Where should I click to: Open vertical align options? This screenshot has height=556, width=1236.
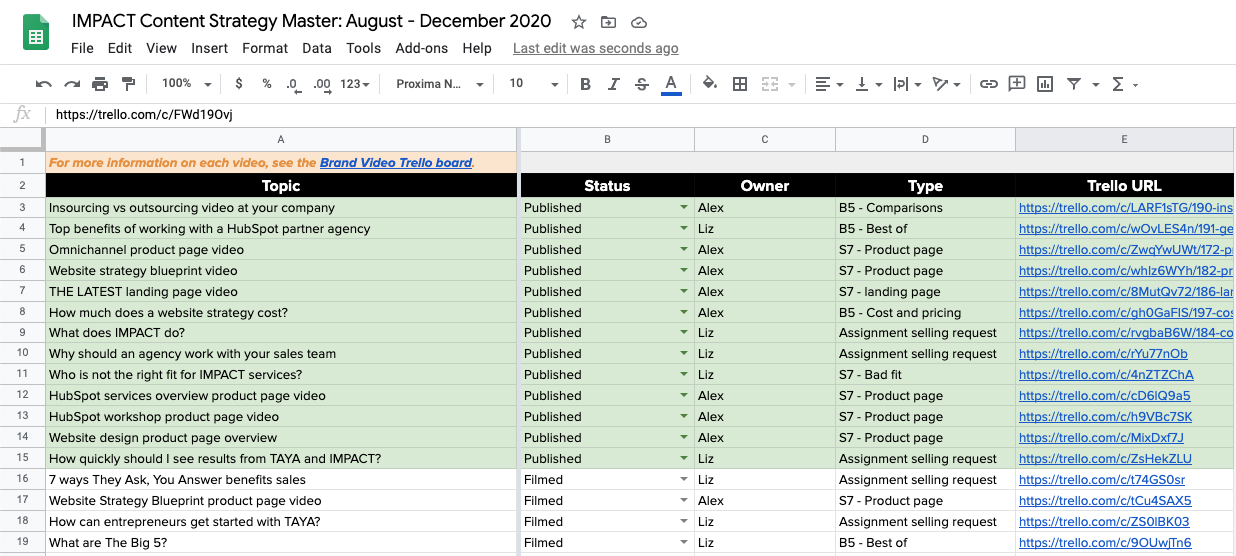click(868, 84)
